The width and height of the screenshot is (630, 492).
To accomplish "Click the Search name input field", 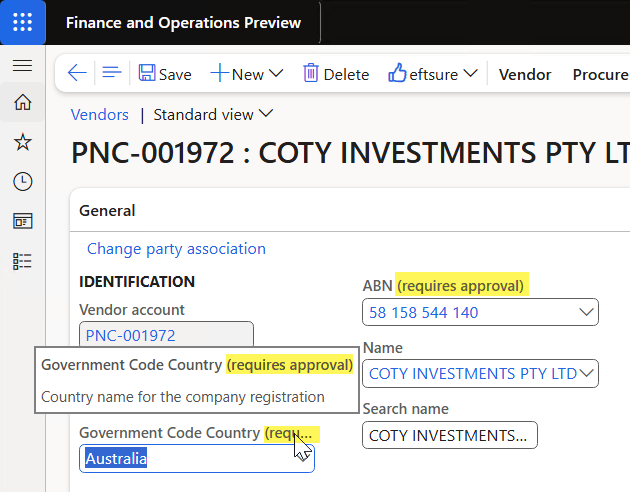I will coord(450,435).
